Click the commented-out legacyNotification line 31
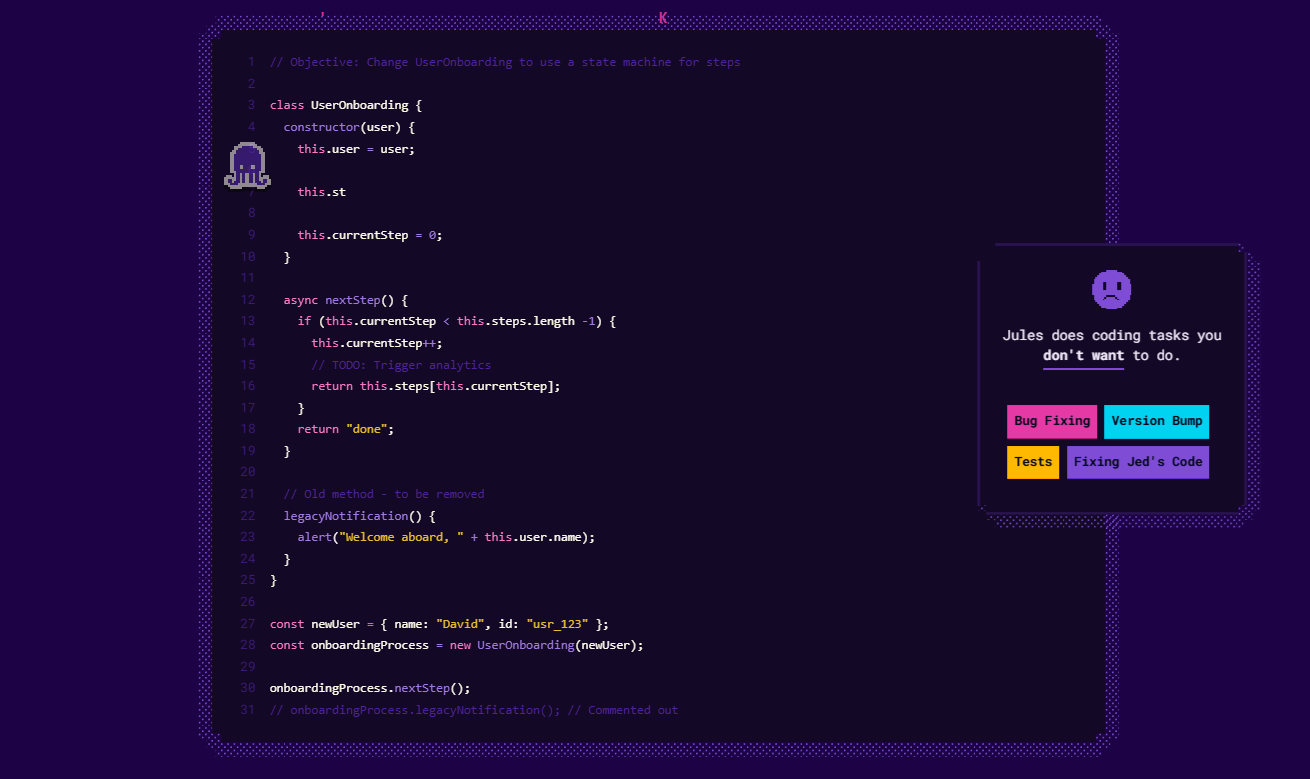 (x=474, y=710)
